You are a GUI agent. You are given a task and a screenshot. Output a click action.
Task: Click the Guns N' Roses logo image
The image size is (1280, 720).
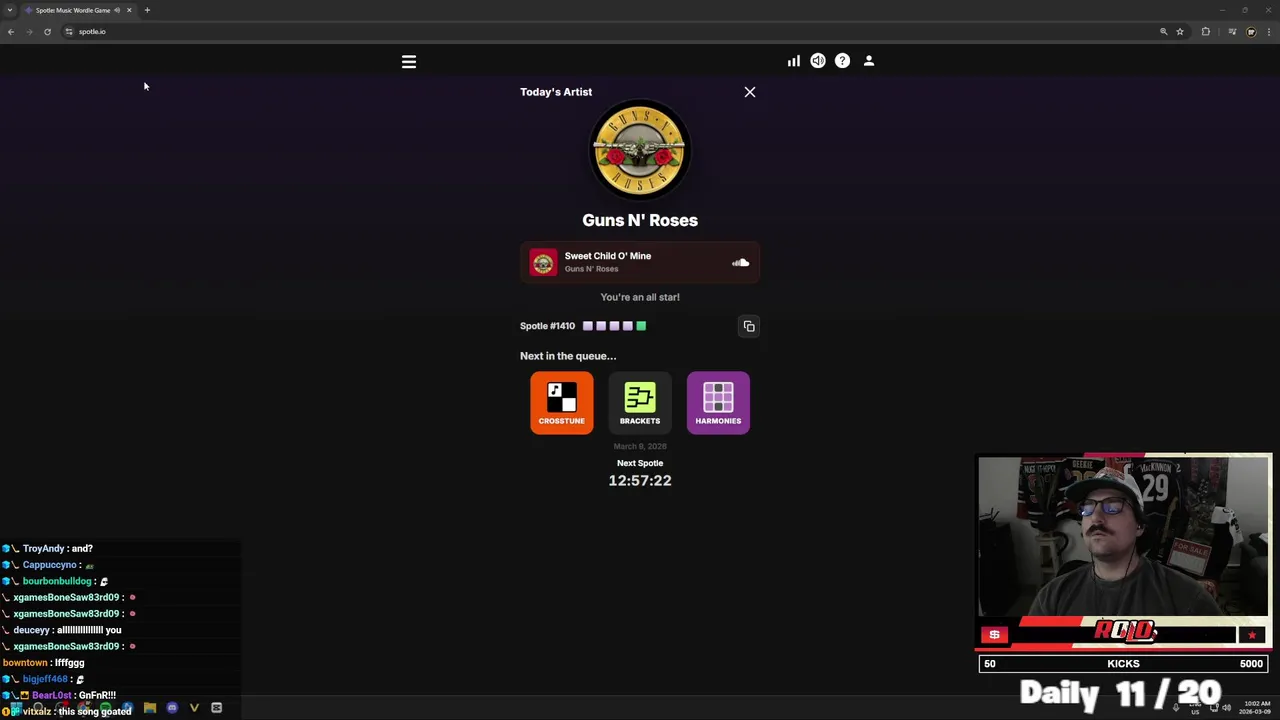click(x=640, y=150)
